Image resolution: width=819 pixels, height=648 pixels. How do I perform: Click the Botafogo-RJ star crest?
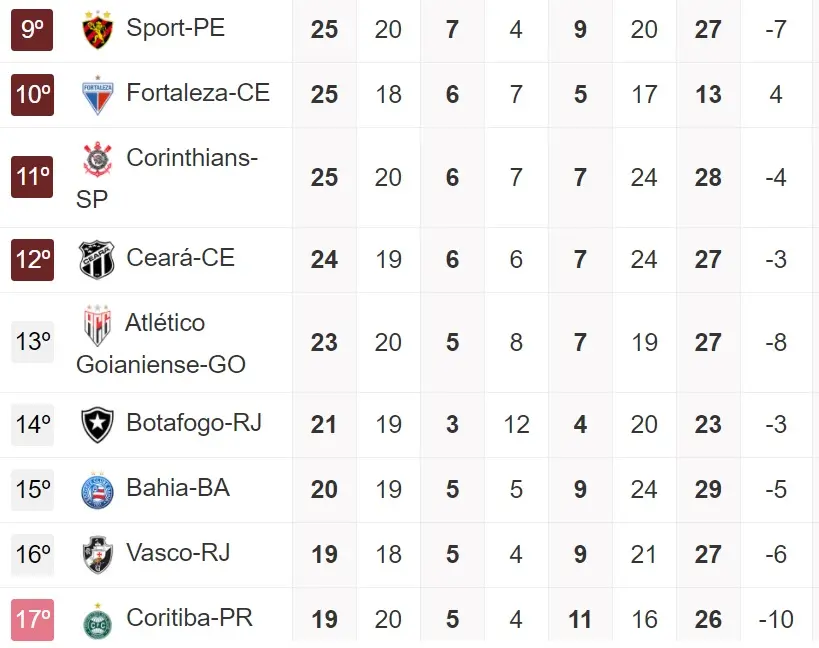coord(97,425)
